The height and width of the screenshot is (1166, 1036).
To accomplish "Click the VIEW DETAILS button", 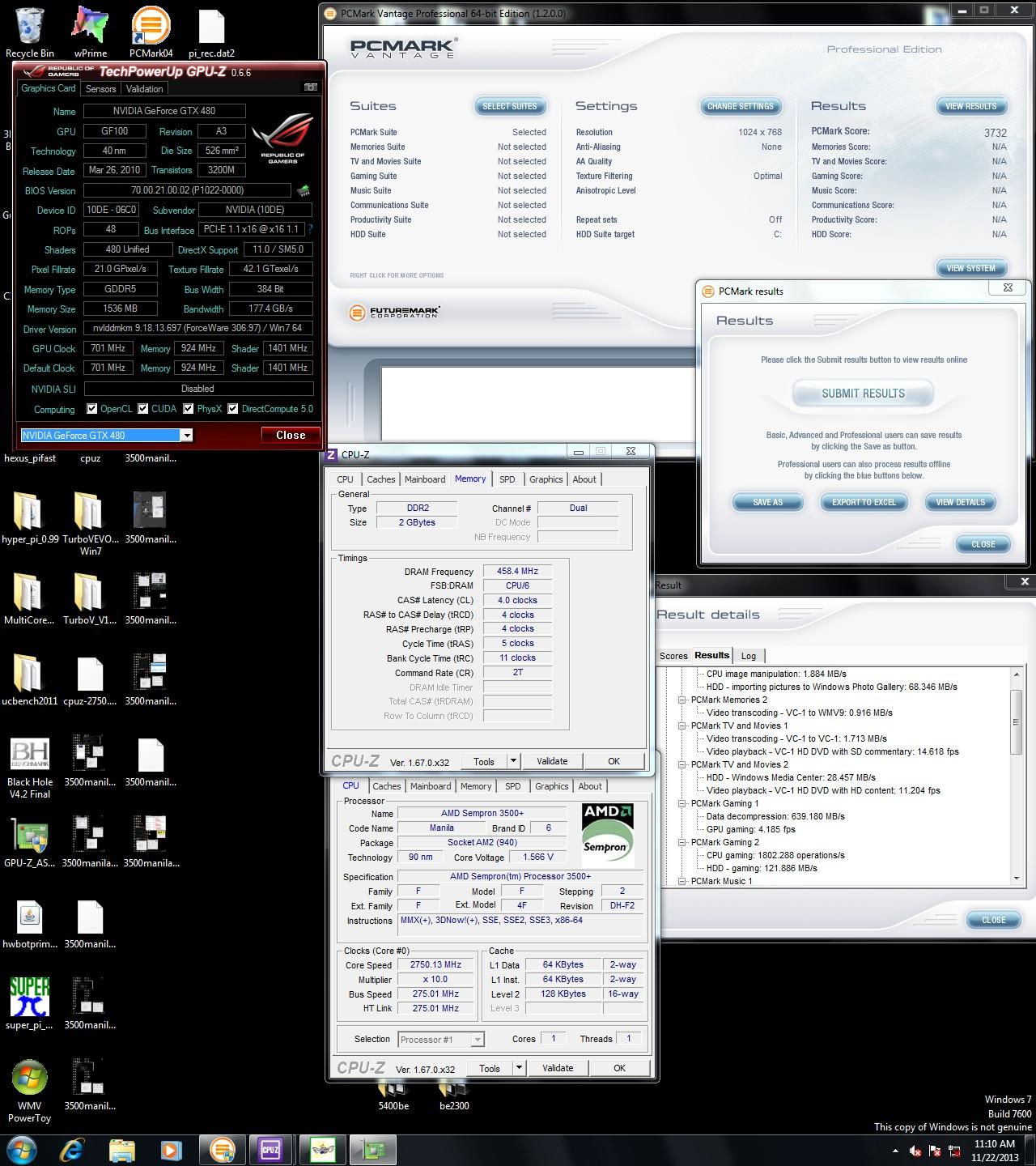I will tap(961, 502).
